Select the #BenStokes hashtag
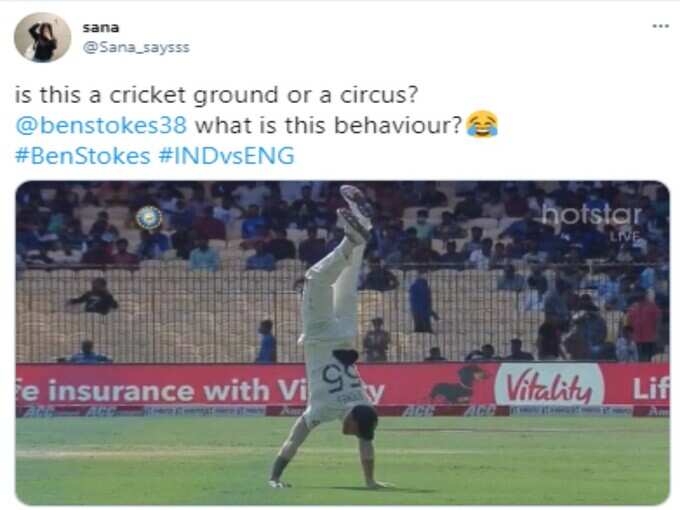 click(82, 156)
